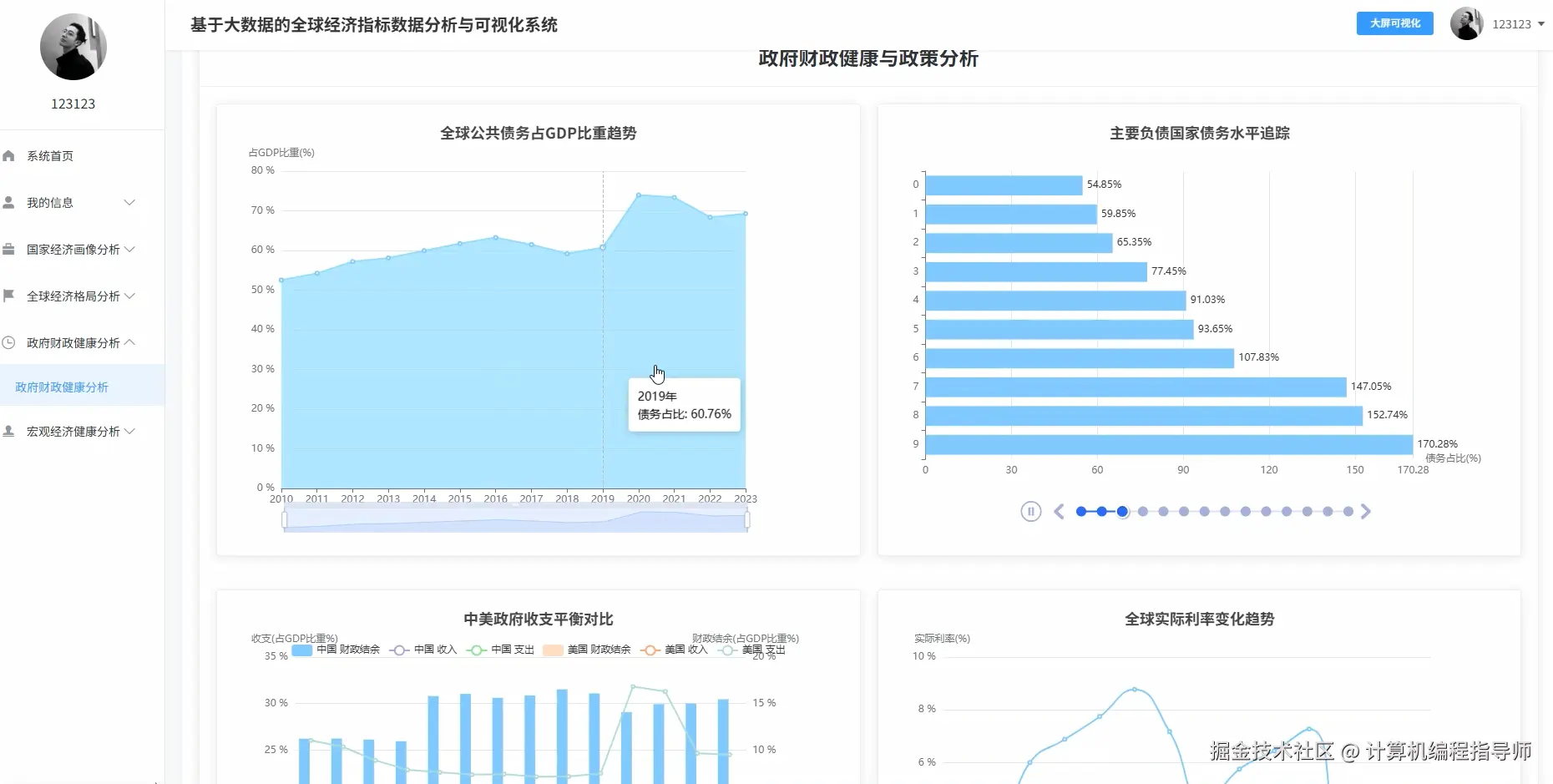Click the person icon for 宏观经济健康分析
The image size is (1553, 784).
click(x=9, y=431)
